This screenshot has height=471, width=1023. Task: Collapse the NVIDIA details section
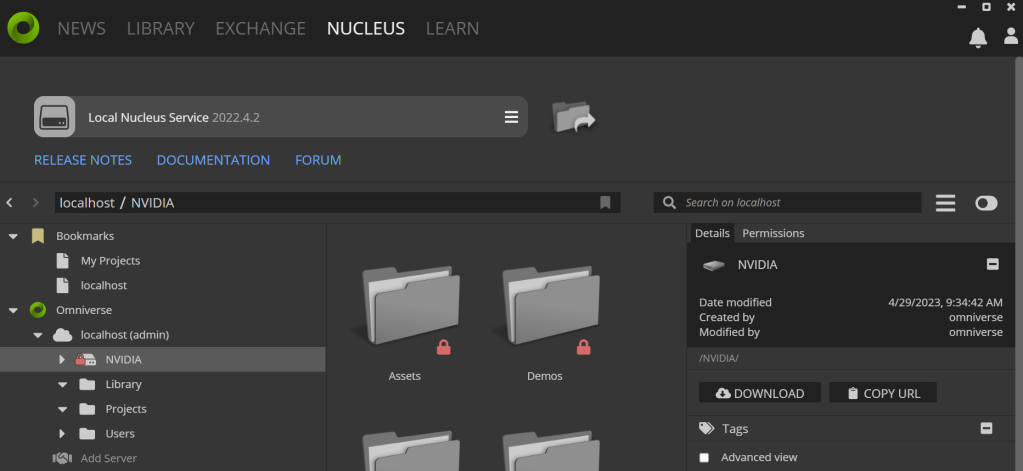[x=992, y=265]
